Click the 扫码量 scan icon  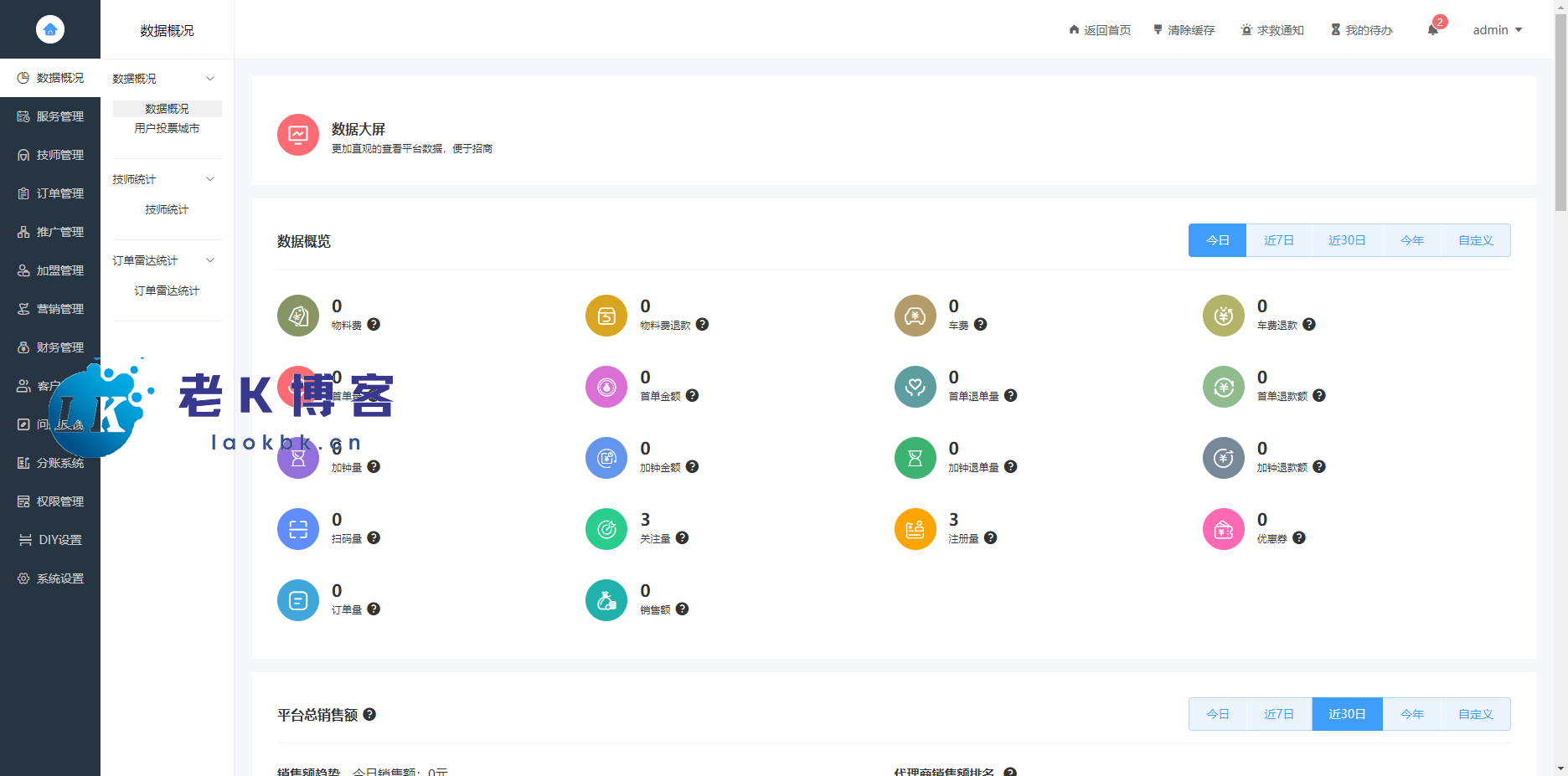pyautogui.click(x=298, y=529)
